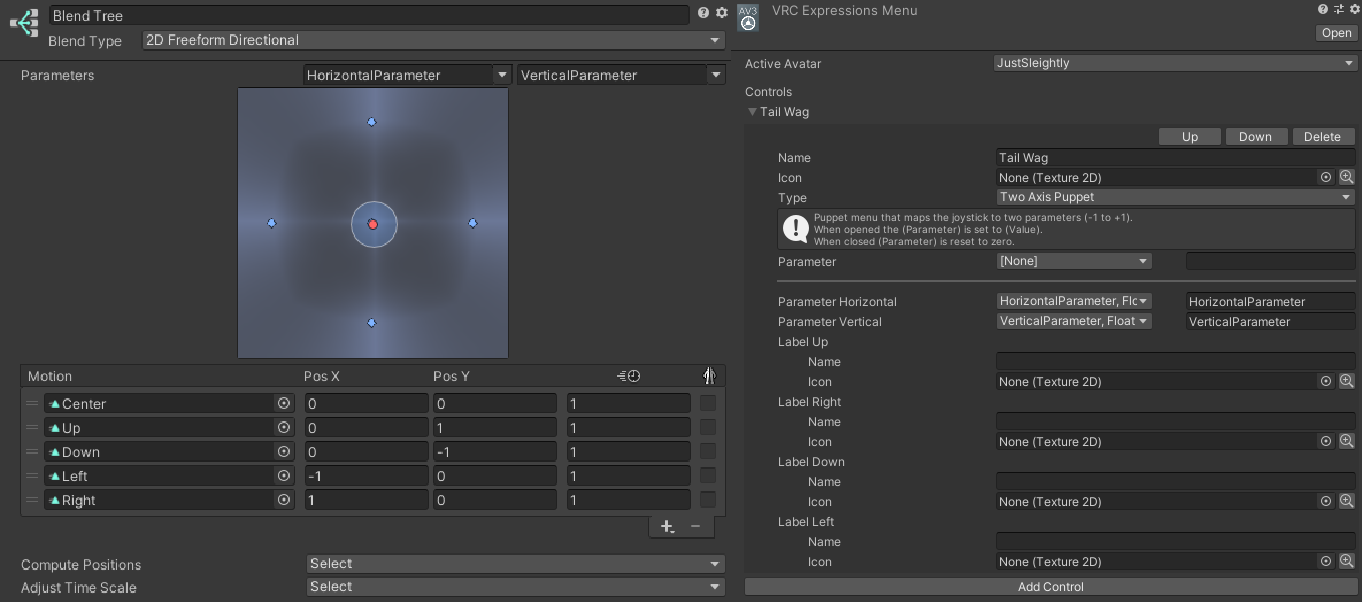Screen dimensions: 1362x602
Task: Select Tail Wag Icon texture picker circle
Action: point(1326,177)
